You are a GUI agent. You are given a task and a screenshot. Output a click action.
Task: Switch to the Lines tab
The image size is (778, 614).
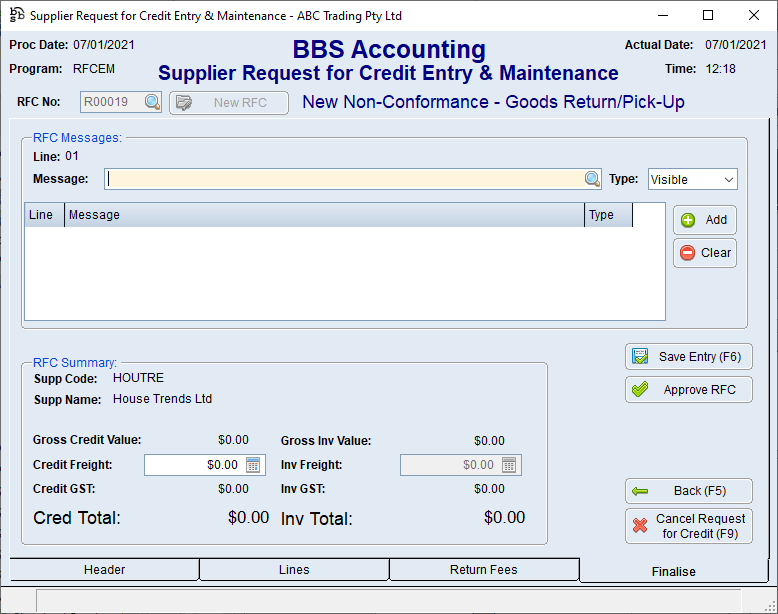point(294,570)
